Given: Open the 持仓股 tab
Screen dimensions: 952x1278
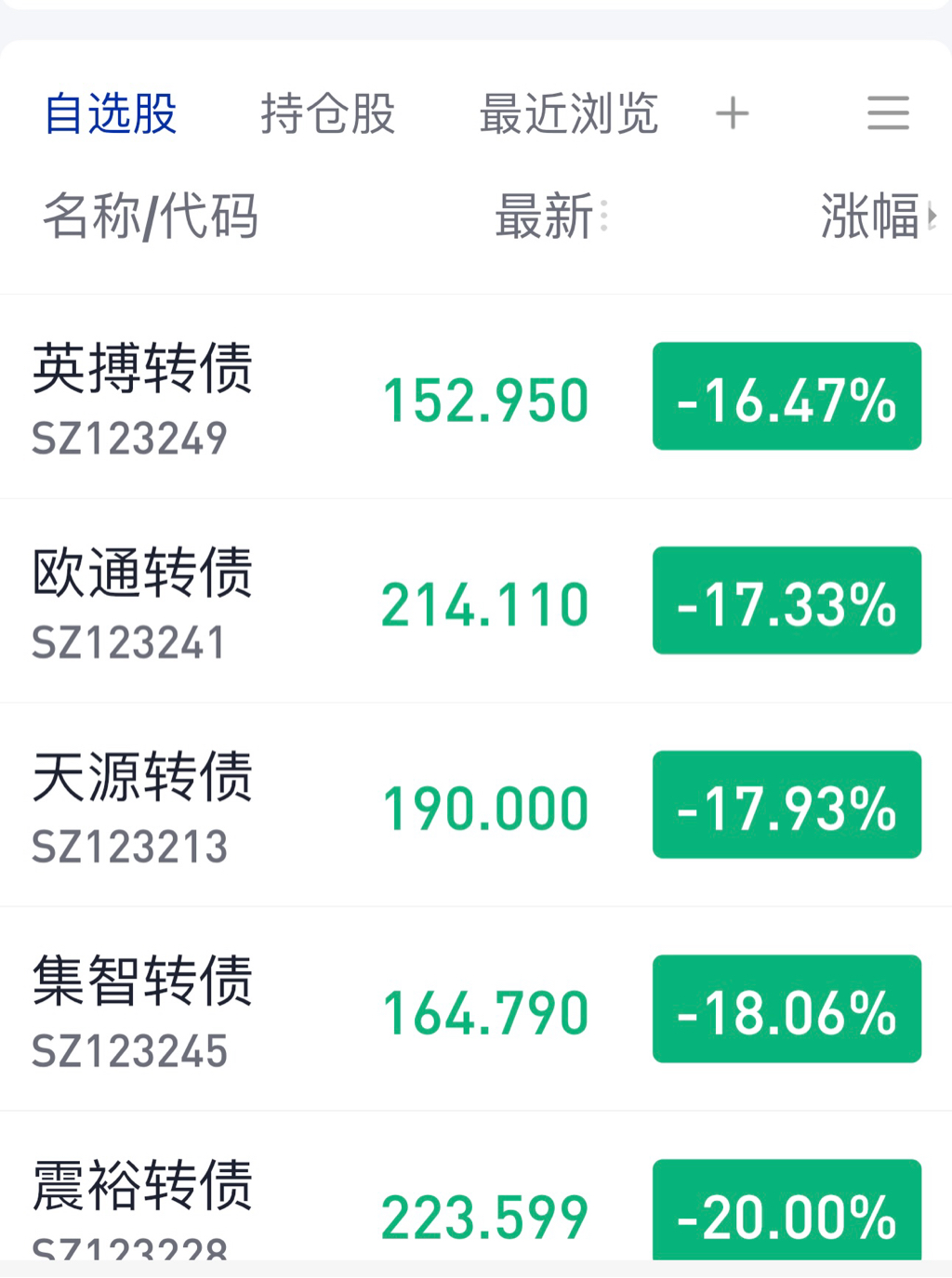Looking at the screenshot, I should click(327, 114).
